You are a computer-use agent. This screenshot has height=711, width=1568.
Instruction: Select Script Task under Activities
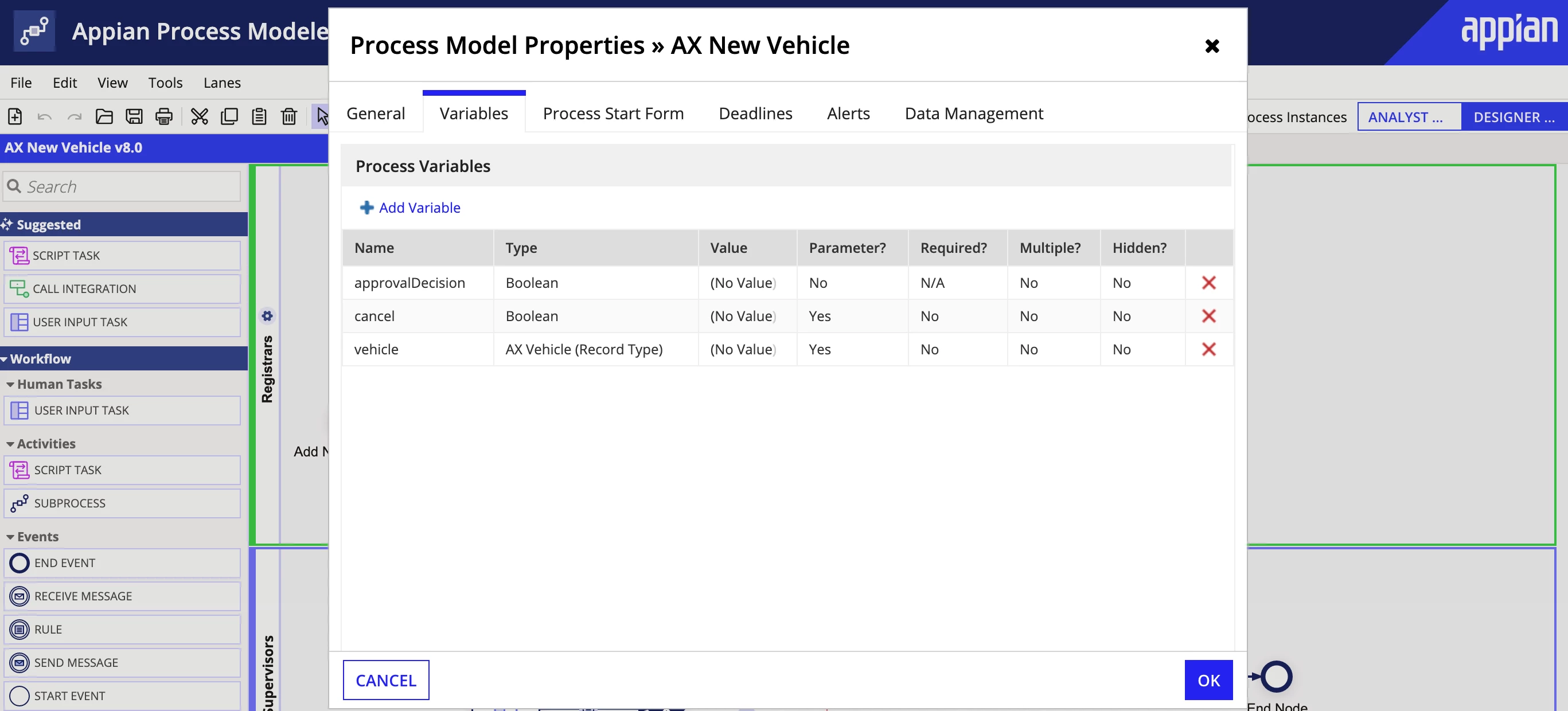122,470
